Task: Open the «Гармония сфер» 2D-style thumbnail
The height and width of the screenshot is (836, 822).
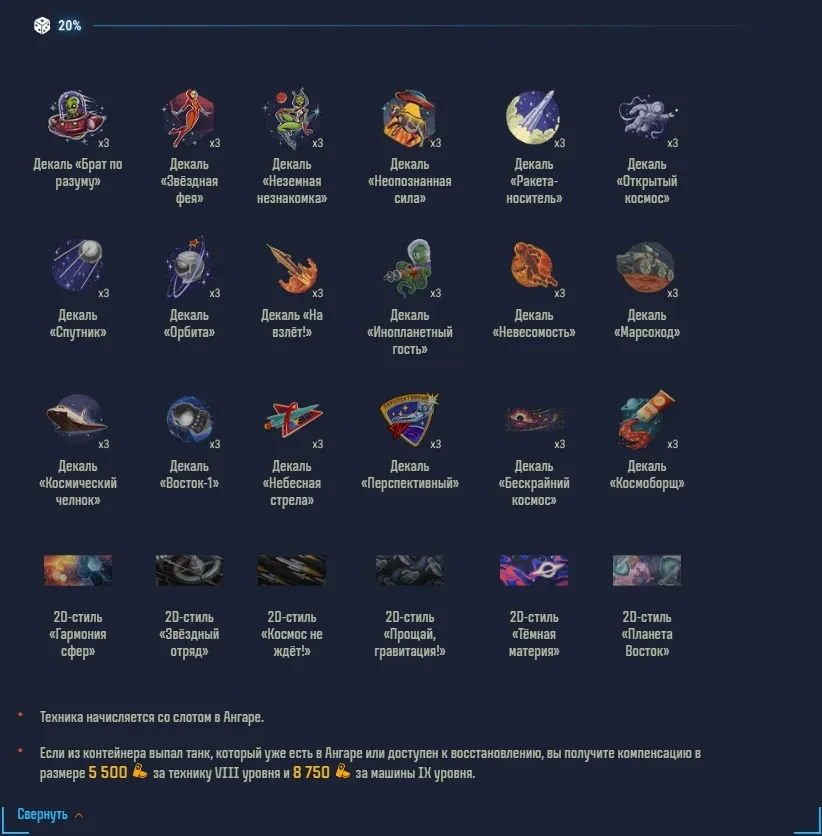Action: [x=78, y=570]
